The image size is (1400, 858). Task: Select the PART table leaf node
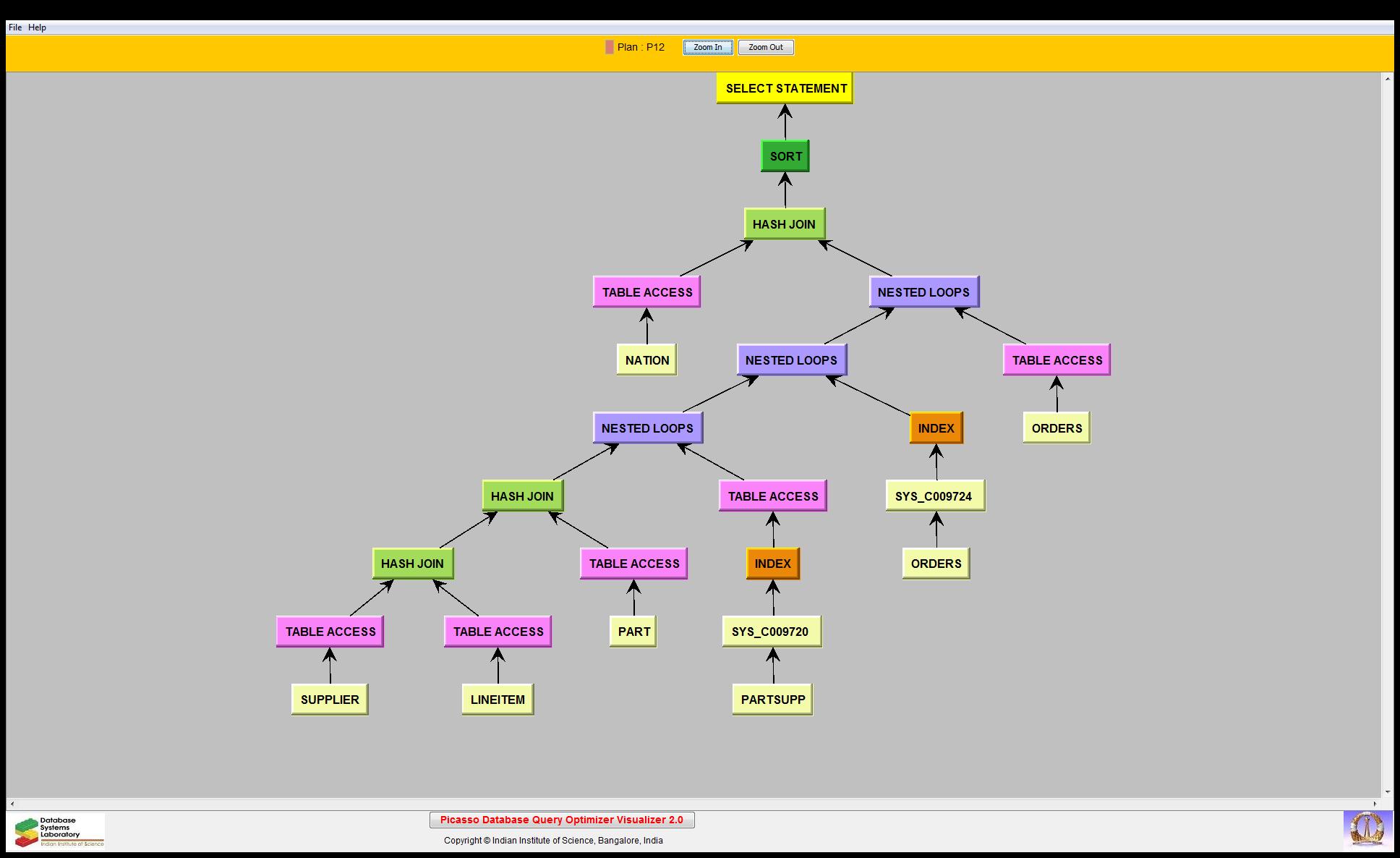[x=633, y=632]
